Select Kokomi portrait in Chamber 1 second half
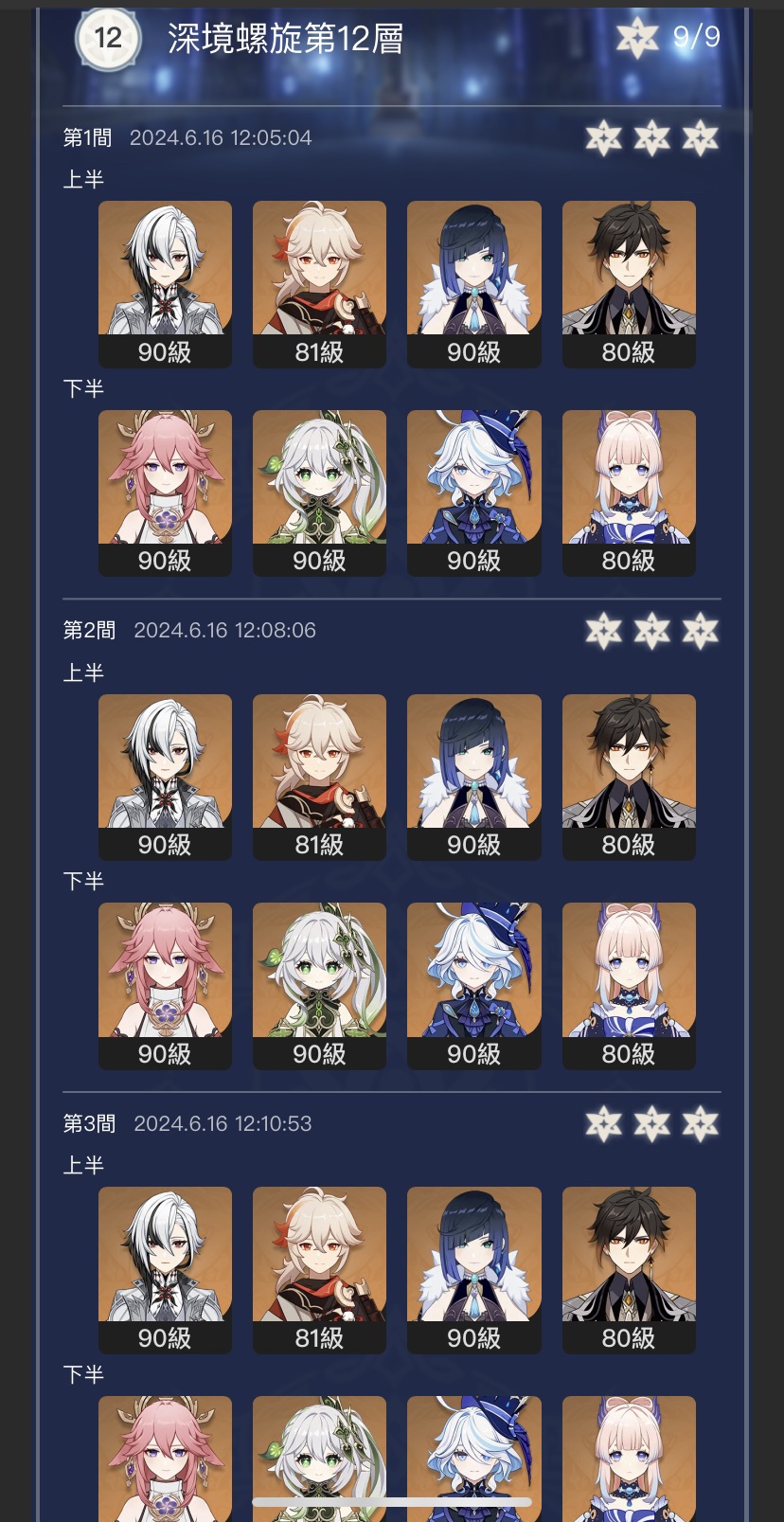The height and width of the screenshot is (1522, 784). tap(629, 492)
